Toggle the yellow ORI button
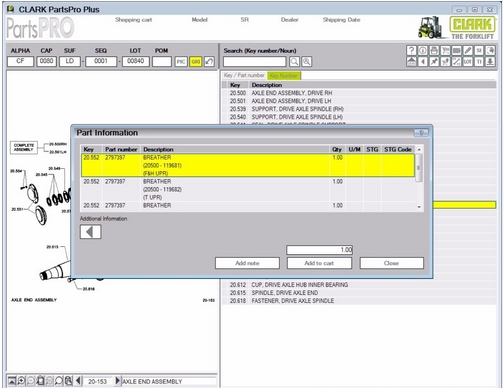 (x=196, y=62)
